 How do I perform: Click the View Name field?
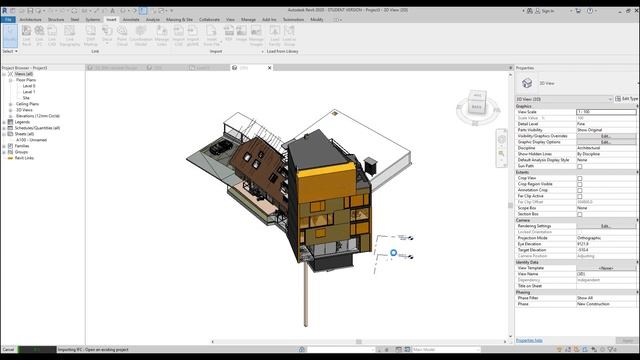tap(606, 274)
